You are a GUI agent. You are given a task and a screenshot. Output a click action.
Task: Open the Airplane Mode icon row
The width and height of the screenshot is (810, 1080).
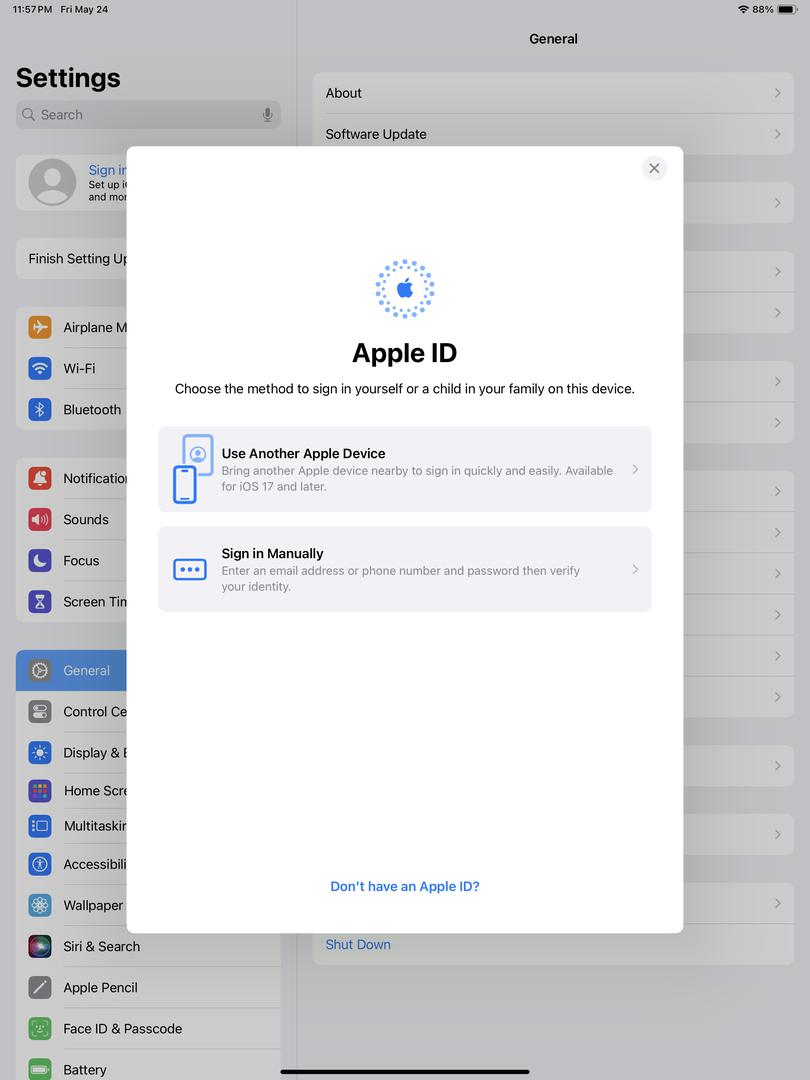pos(40,326)
